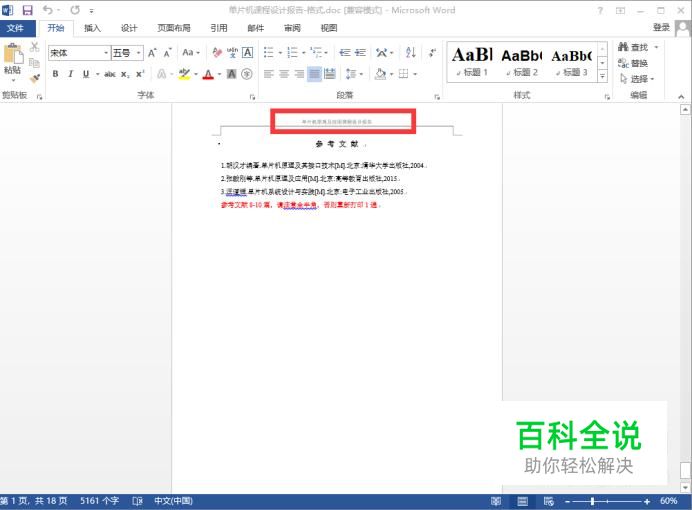Toggle bold formatting

point(55,74)
